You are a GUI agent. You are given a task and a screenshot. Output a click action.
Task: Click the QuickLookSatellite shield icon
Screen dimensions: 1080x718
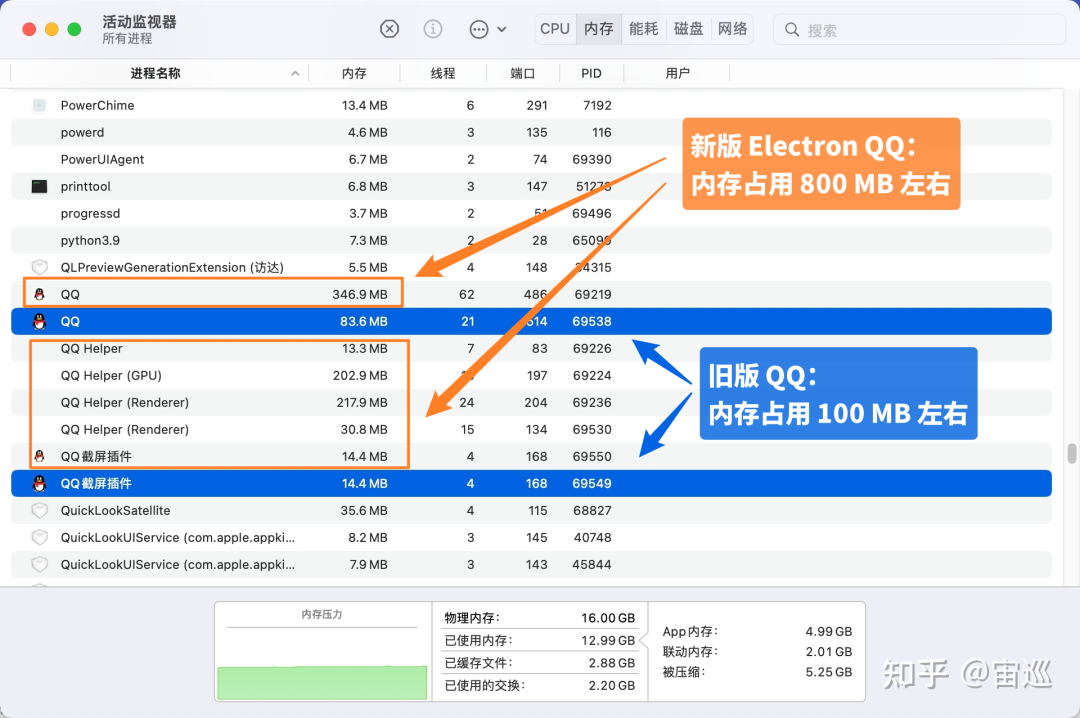(40, 510)
